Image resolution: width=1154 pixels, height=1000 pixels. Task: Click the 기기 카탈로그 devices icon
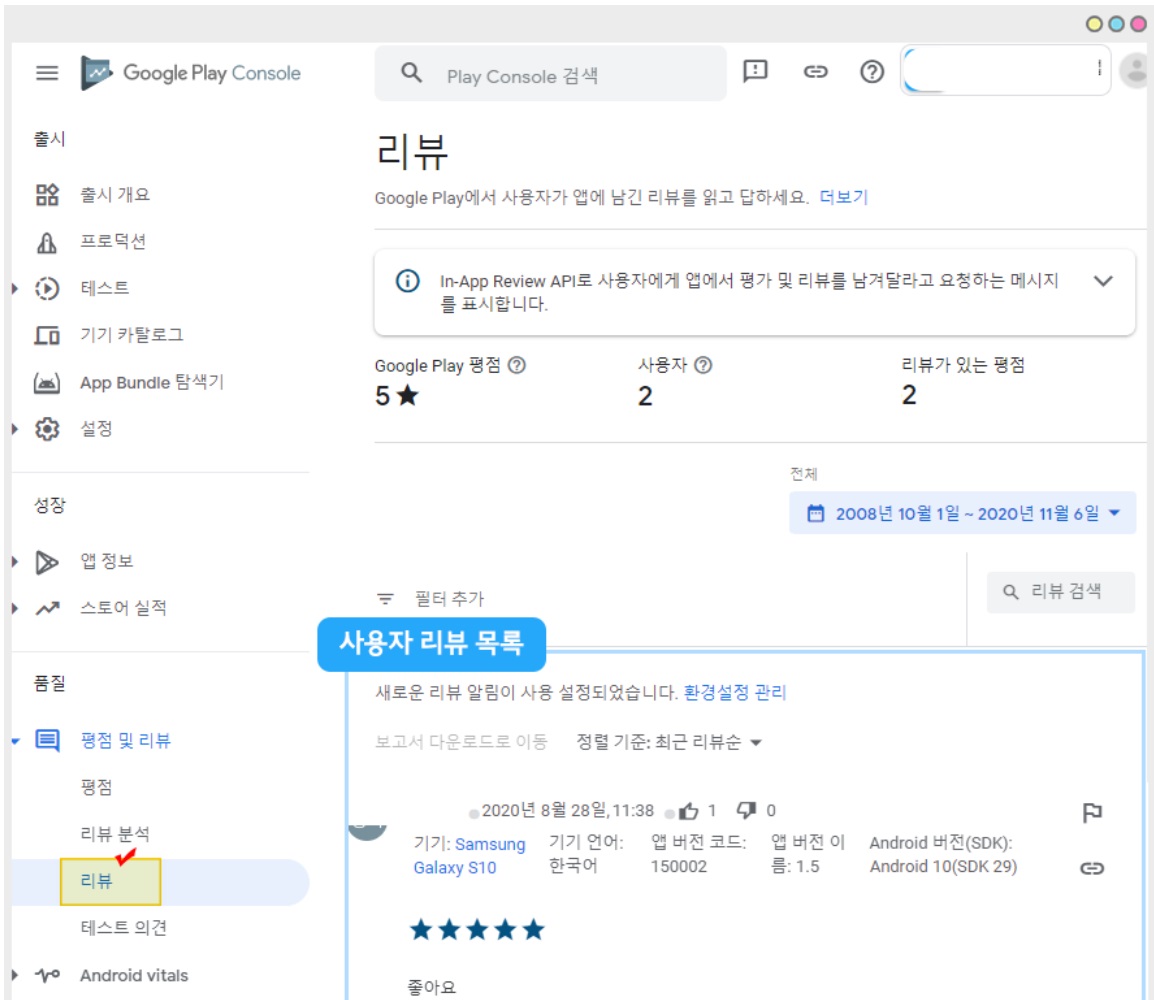coord(47,336)
